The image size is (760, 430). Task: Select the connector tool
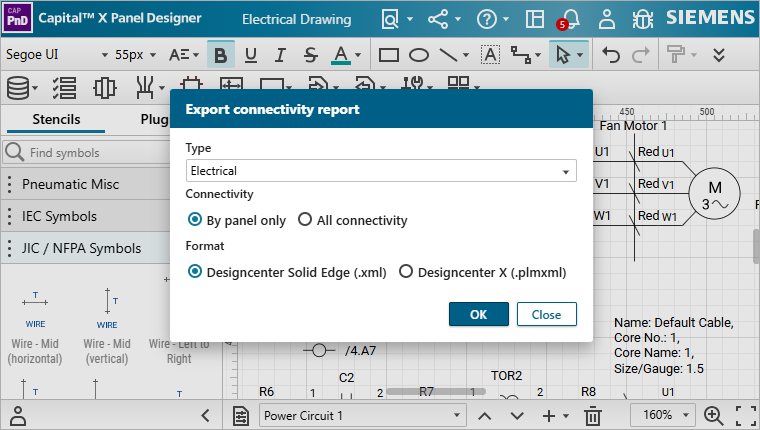pyautogui.click(x=521, y=55)
